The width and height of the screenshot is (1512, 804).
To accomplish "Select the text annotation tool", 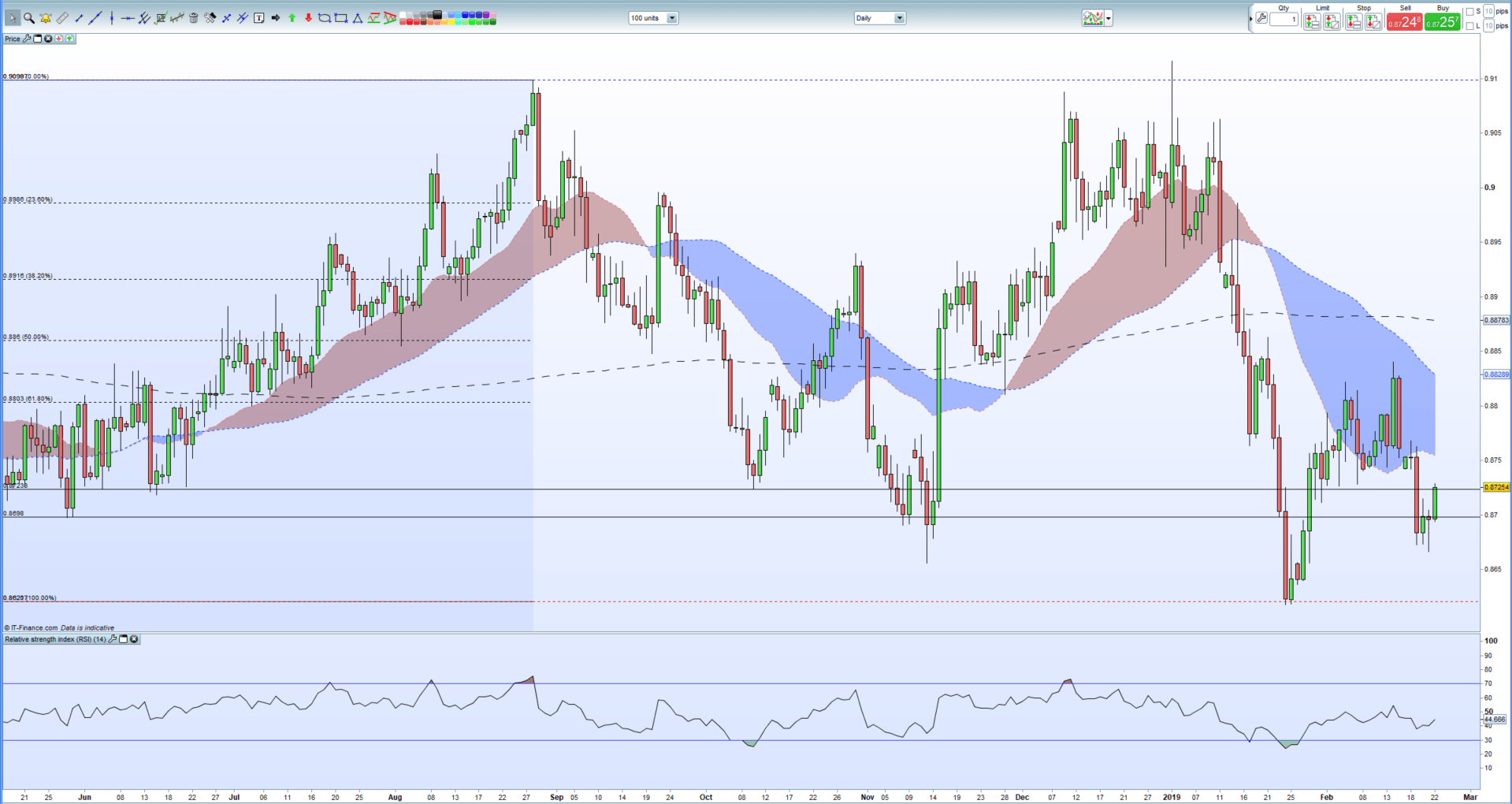I will tap(259, 18).
